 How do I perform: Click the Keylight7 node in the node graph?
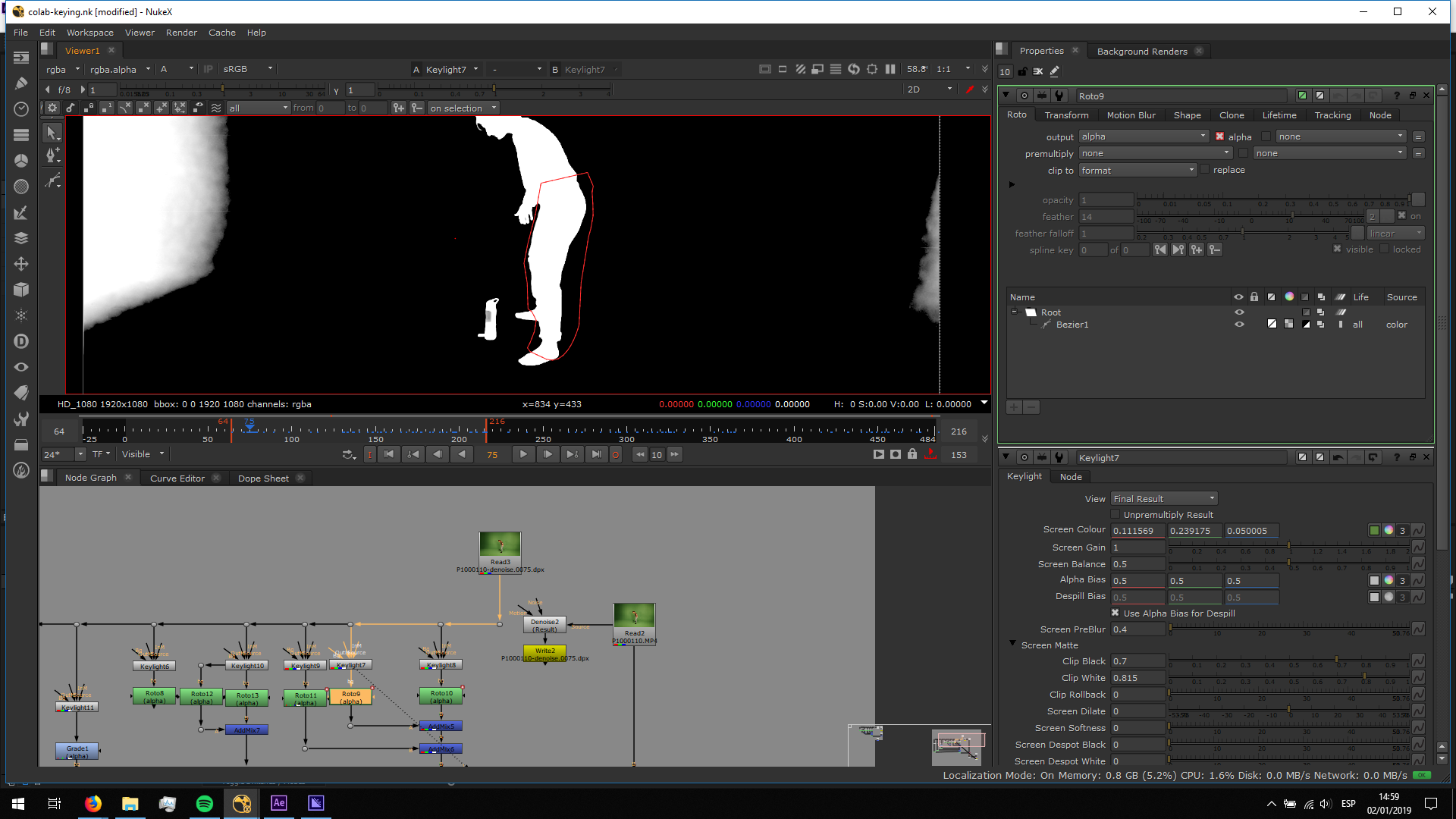coord(350,665)
